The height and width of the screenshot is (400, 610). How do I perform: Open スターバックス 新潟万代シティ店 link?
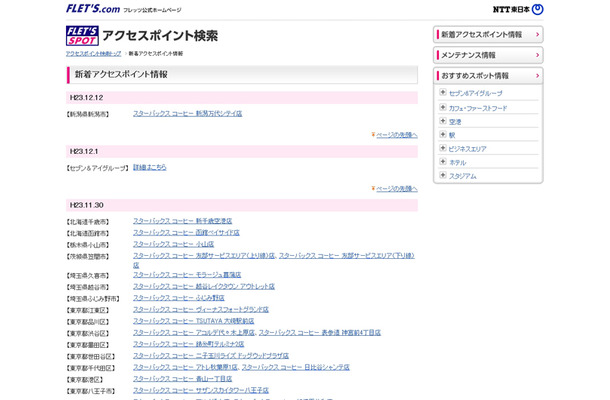188,114
